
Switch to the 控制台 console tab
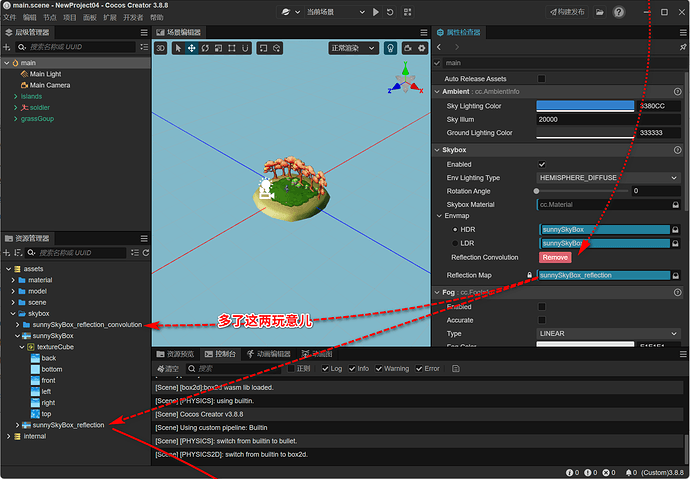click(220, 354)
